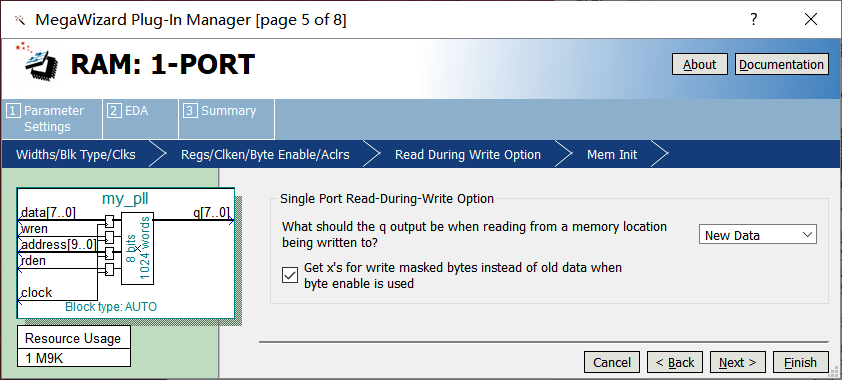Click the RAM chip logo icon
842x380 pixels.
(37, 63)
